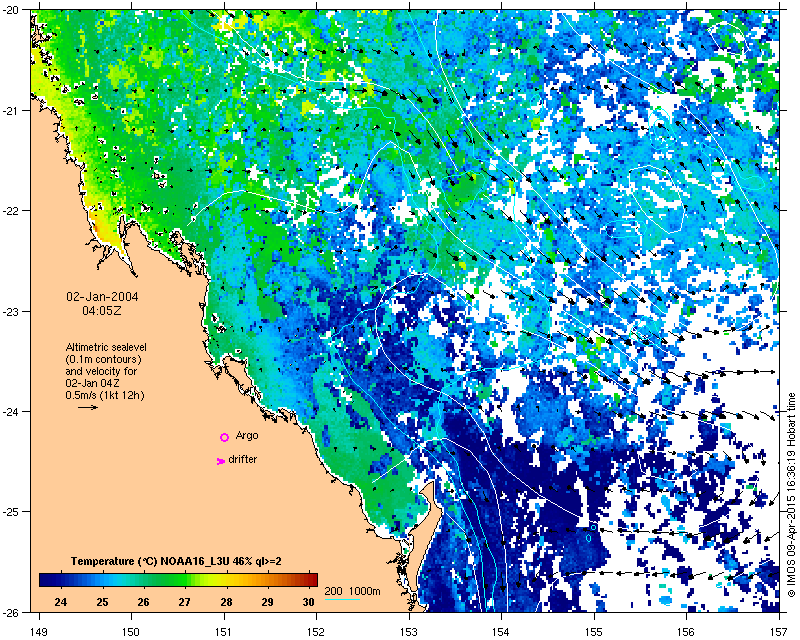Click longitude axis label 156

tap(687, 632)
